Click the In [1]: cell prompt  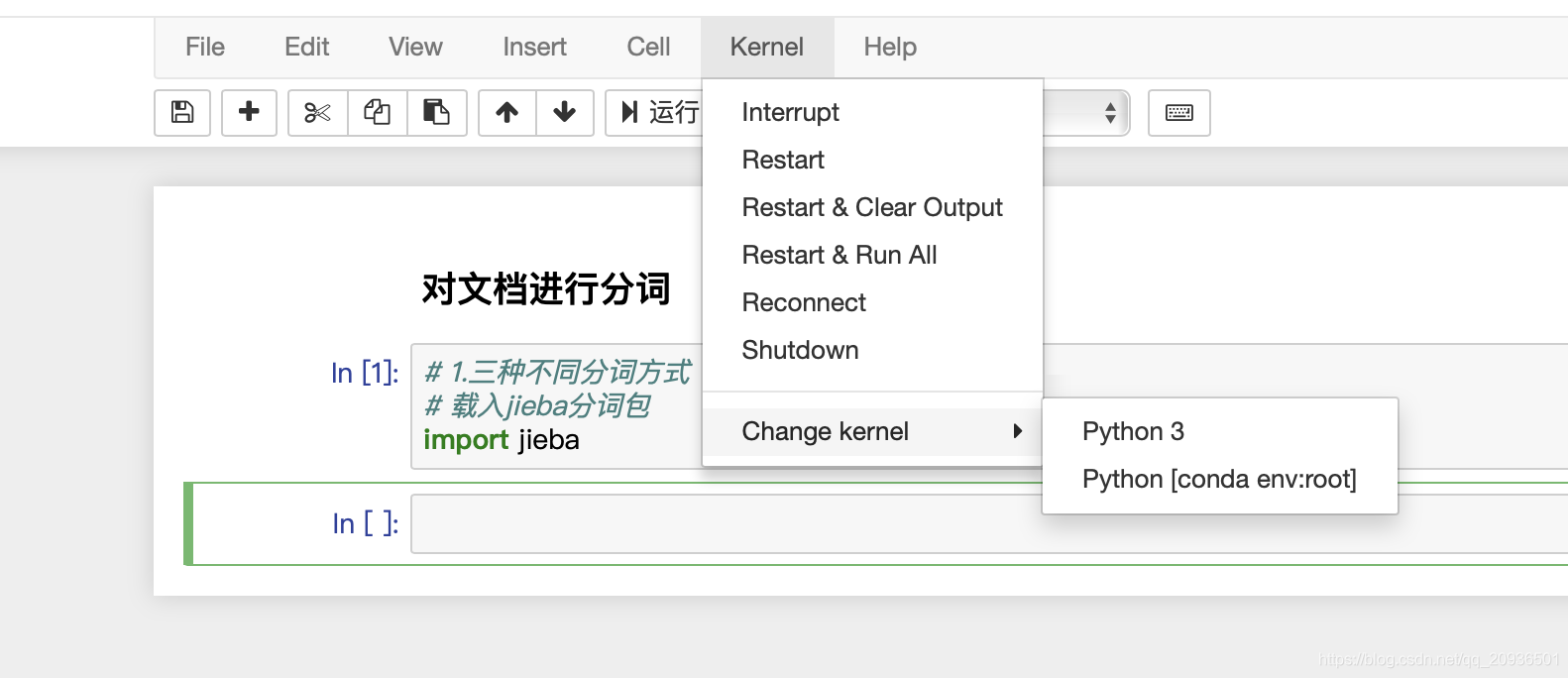365,373
